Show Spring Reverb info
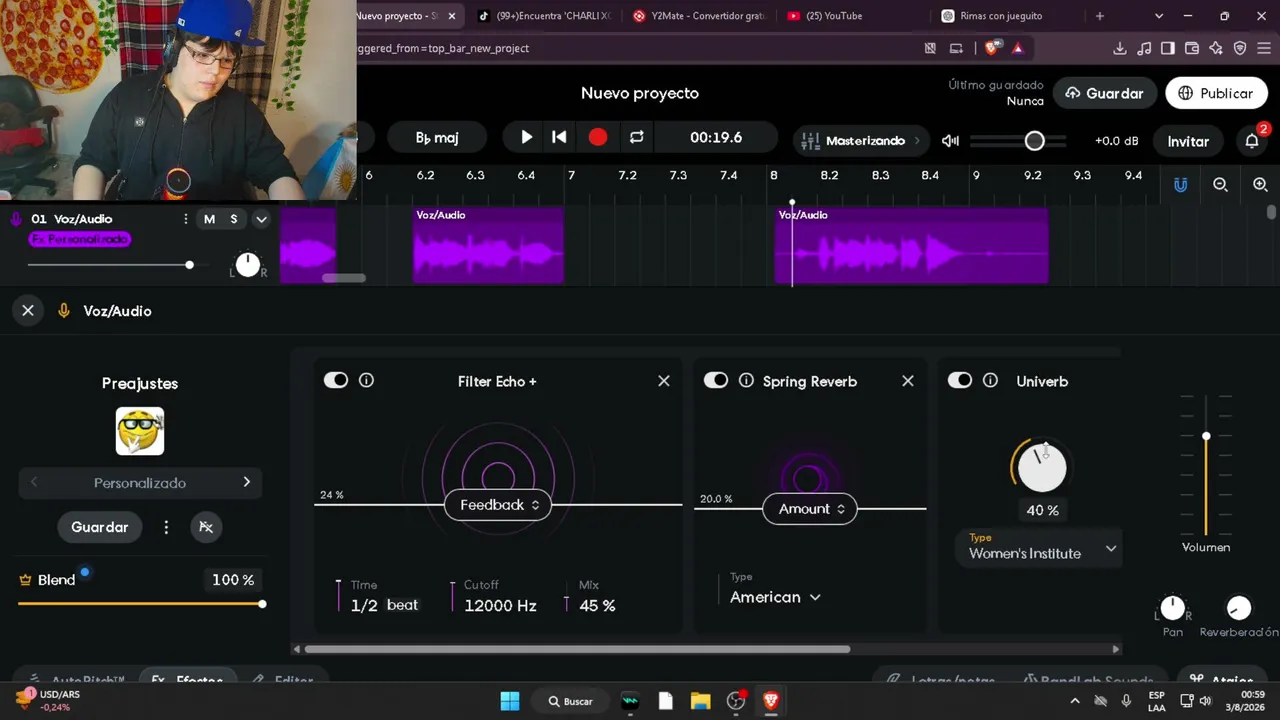 (746, 380)
